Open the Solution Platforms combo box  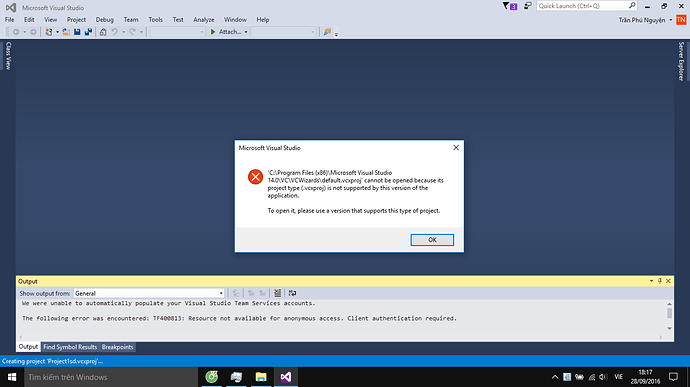[x=283, y=32]
